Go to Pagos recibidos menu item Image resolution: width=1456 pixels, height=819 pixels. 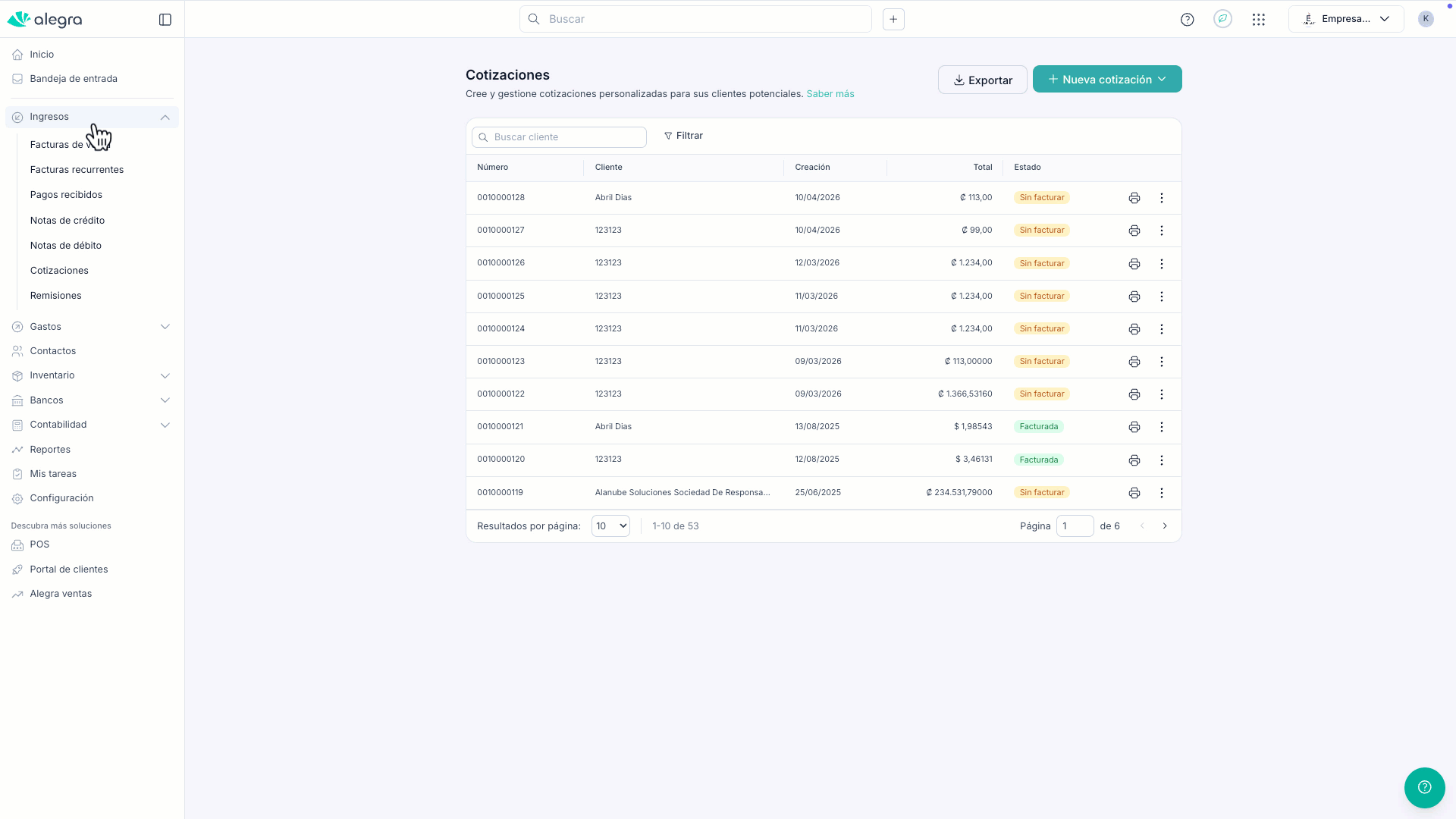(x=66, y=195)
